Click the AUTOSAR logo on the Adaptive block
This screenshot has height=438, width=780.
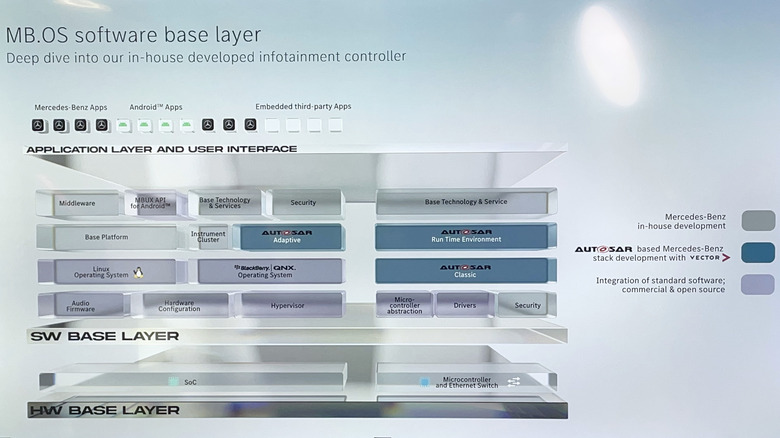(x=287, y=232)
